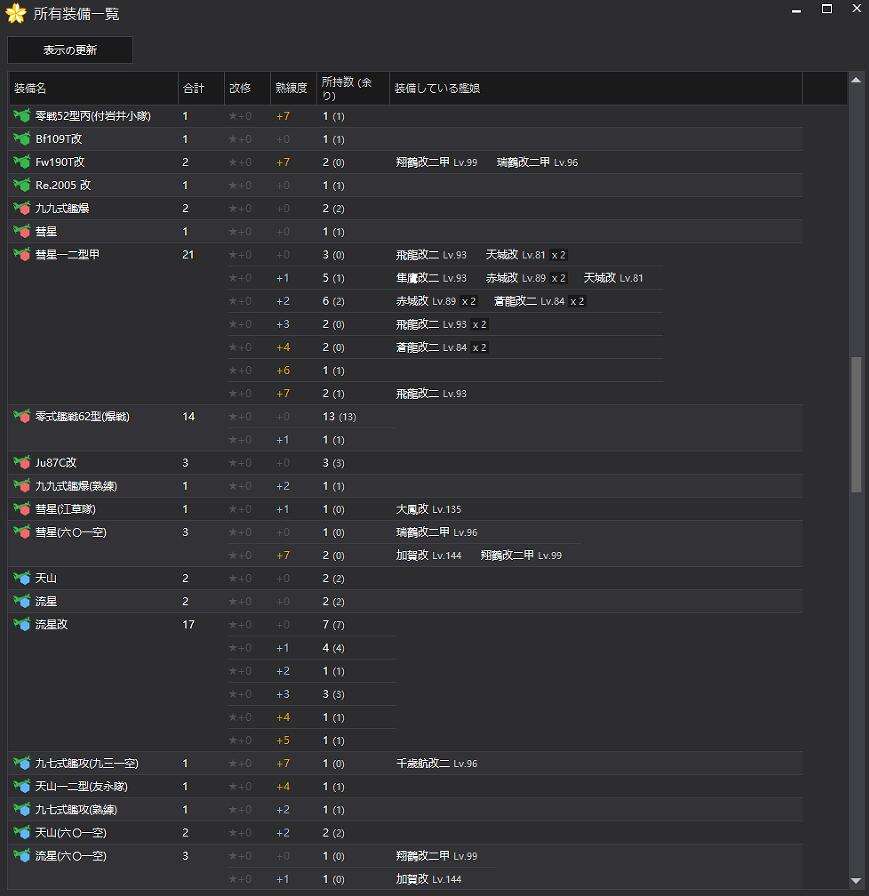869x896 pixels.
Task: Click the 表示の更新 refresh button
Action: point(70,50)
